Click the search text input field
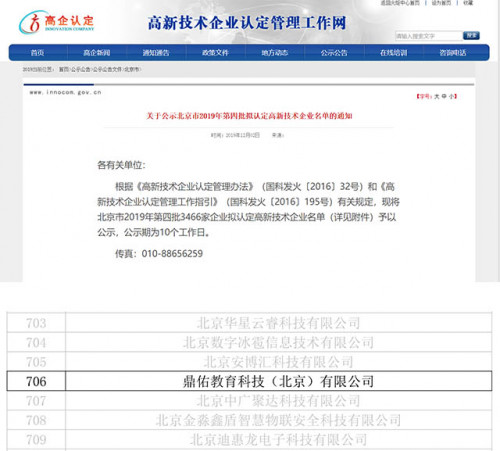Viewport: 500px width, 451px height. pyautogui.click(x=429, y=36)
